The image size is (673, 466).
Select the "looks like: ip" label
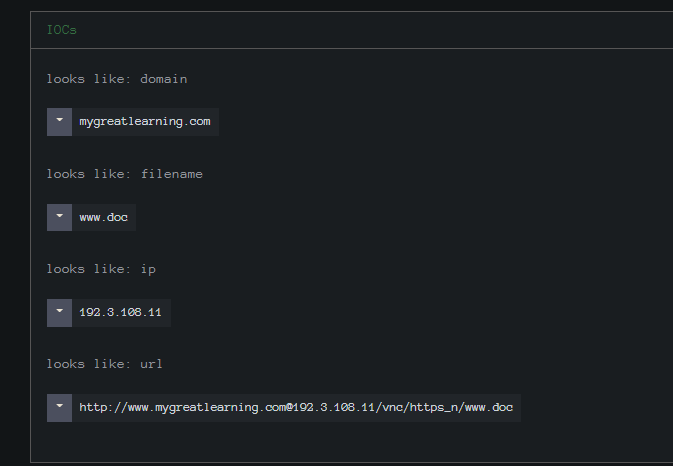point(101,269)
